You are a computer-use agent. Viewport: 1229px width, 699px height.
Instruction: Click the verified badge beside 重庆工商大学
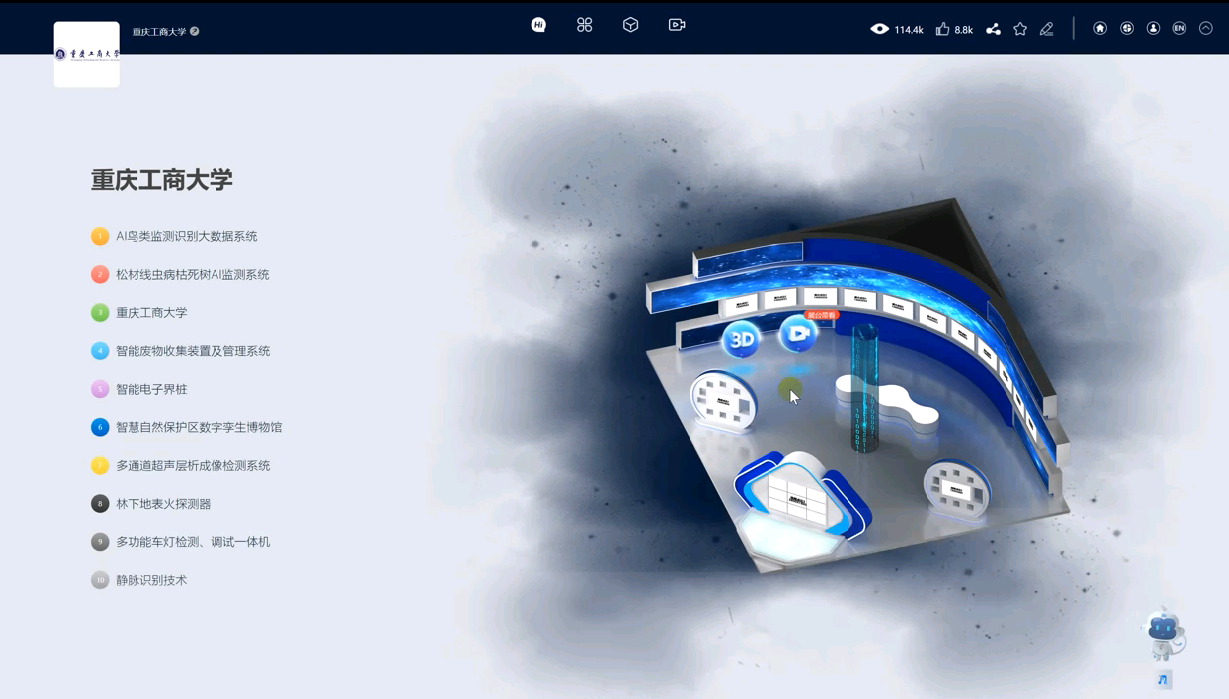pyautogui.click(x=195, y=31)
